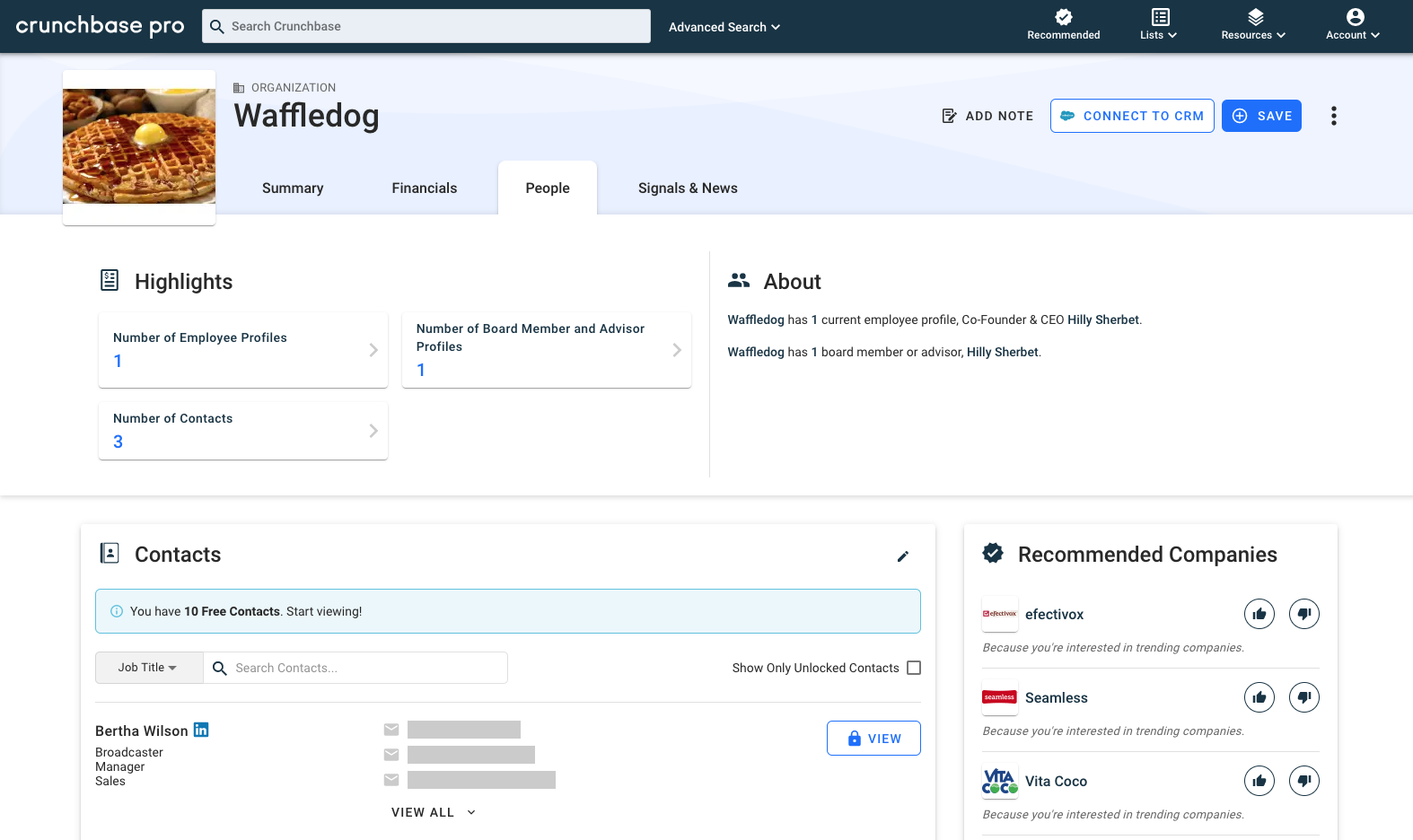Focus the Search Crunchbase field
Viewport: 1413px width, 840px height.
point(426,26)
